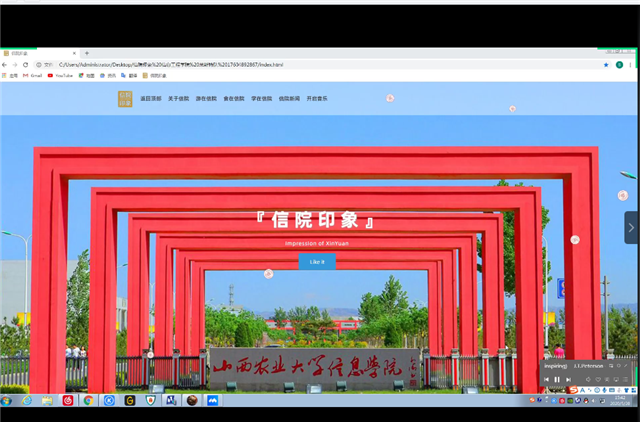Click the 返回顶部 navigation item
This screenshot has width=640, height=422.
(x=151, y=98)
